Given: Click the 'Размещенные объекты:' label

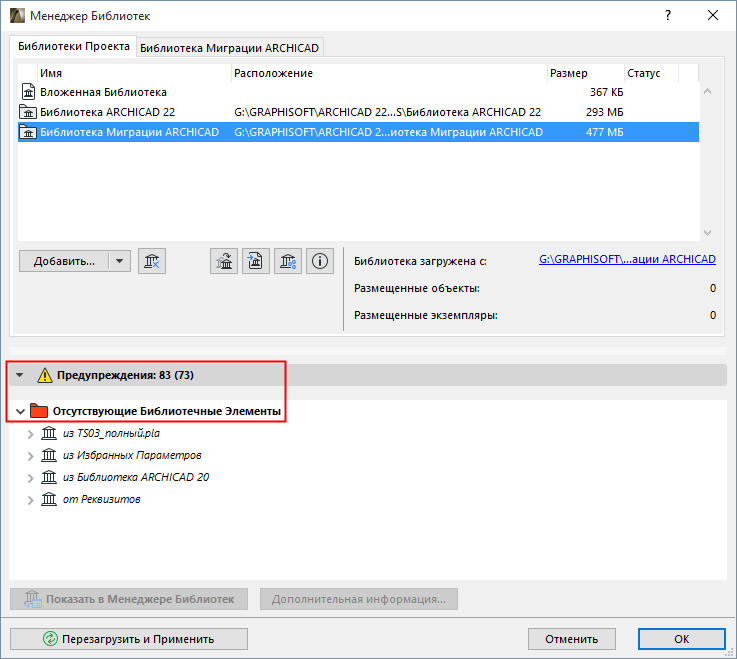Looking at the screenshot, I should coord(416,288).
